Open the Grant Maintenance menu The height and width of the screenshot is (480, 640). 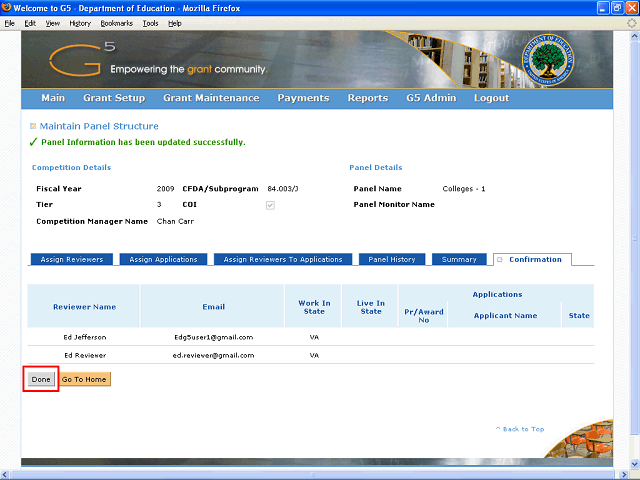pos(211,98)
